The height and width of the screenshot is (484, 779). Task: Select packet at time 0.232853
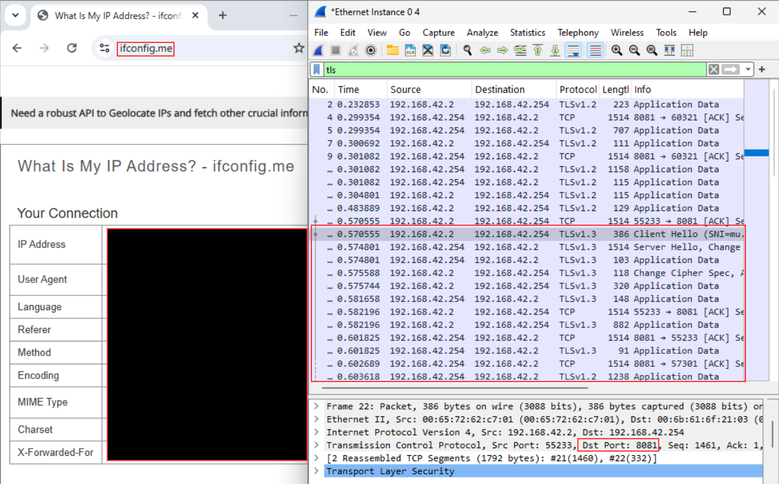point(527,104)
